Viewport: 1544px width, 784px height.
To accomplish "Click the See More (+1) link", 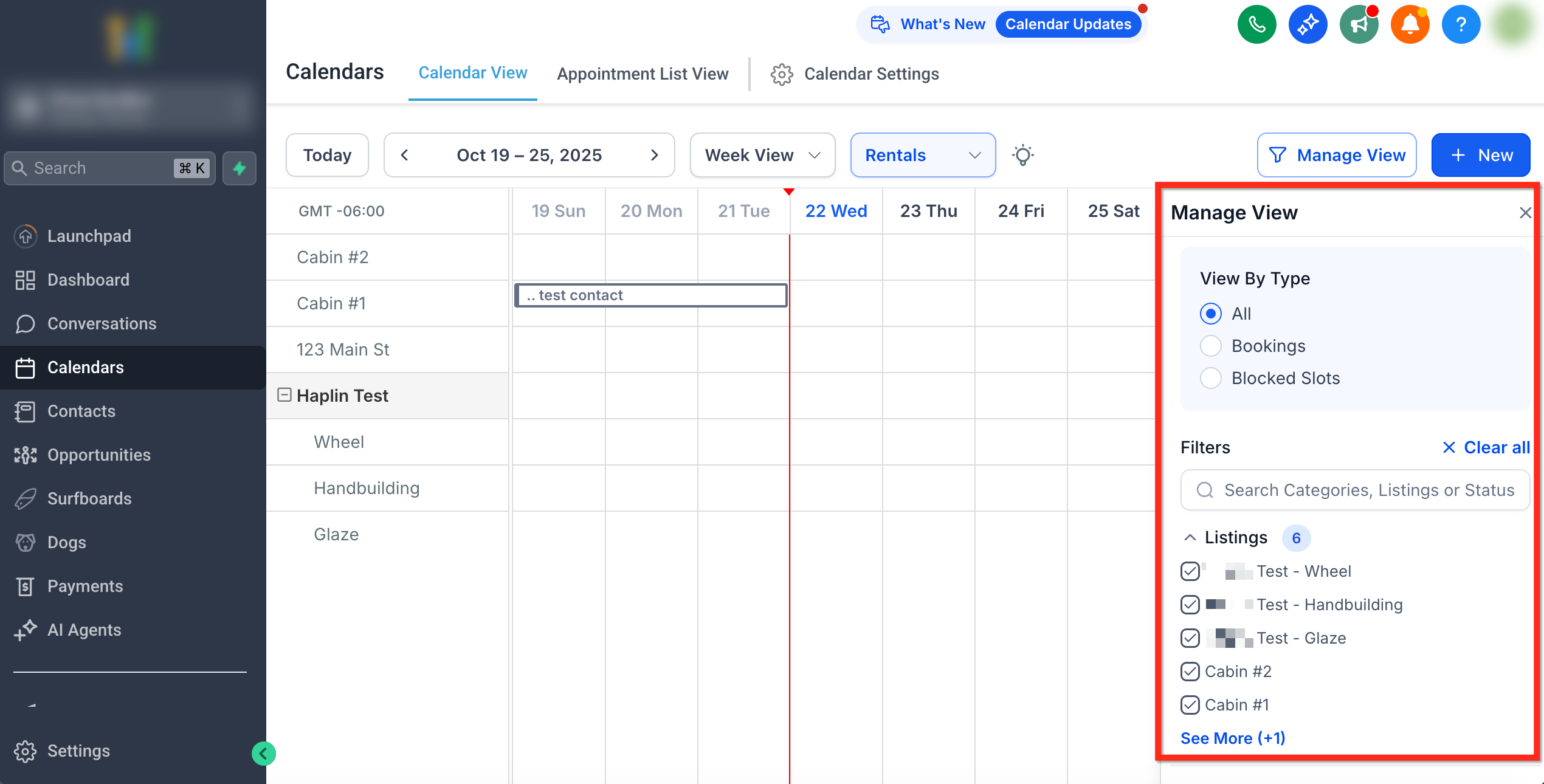I will [1232, 738].
